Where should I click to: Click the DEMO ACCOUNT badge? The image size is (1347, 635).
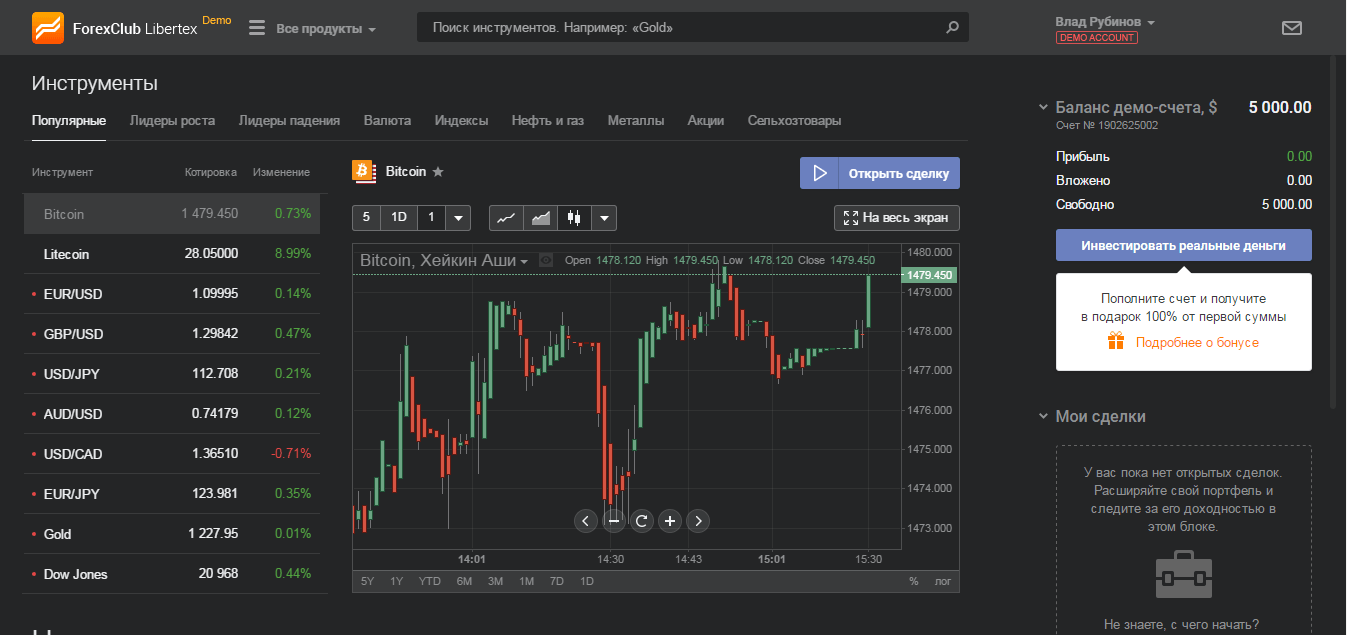[1096, 38]
